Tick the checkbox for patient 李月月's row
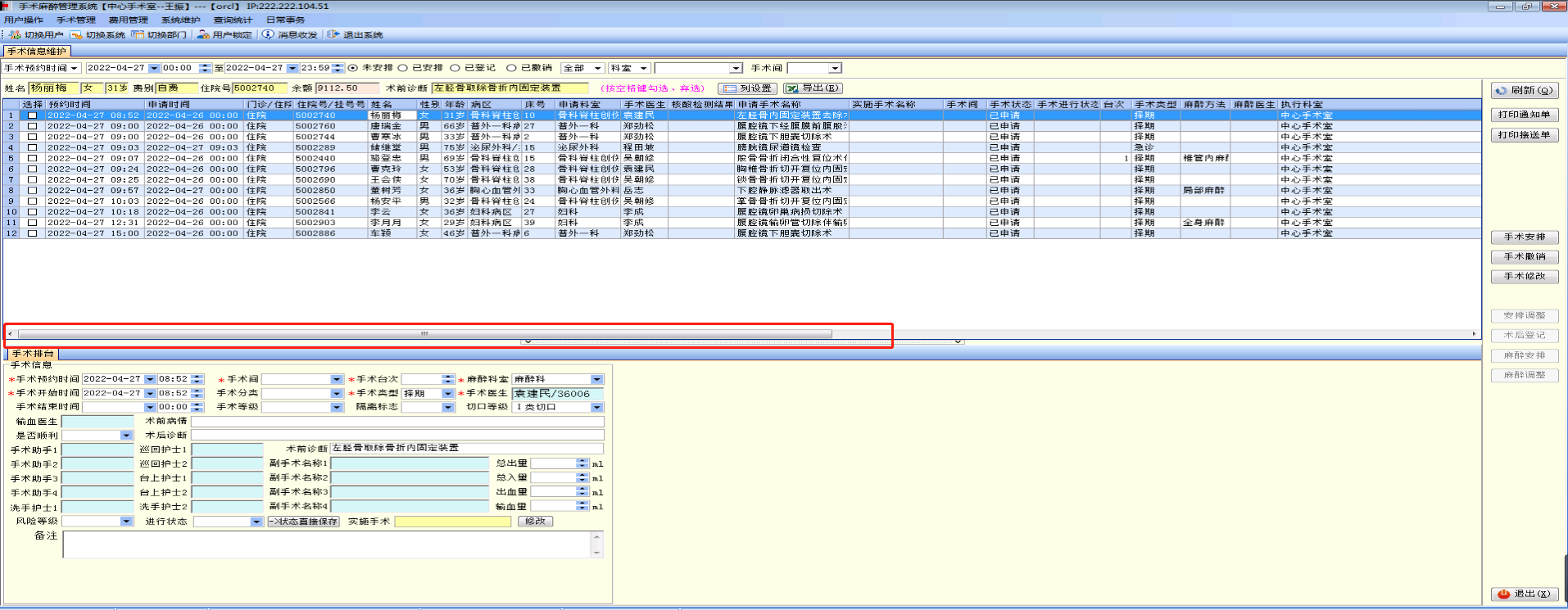The width and height of the screenshot is (1568, 610). [x=32, y=222]
